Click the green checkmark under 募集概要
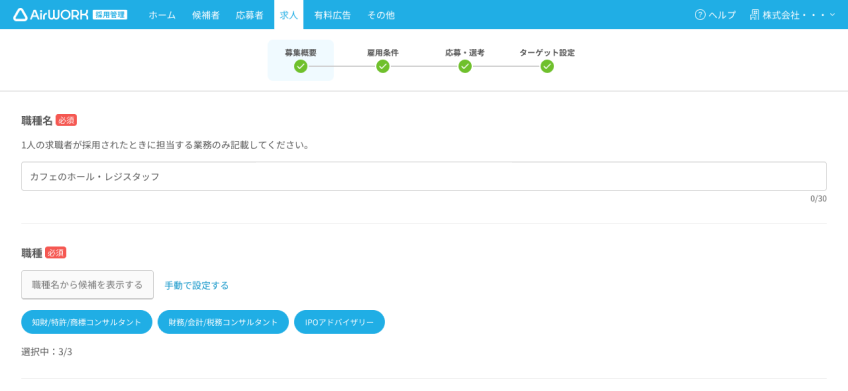848x391 pixels. click(x=301, y=67)
